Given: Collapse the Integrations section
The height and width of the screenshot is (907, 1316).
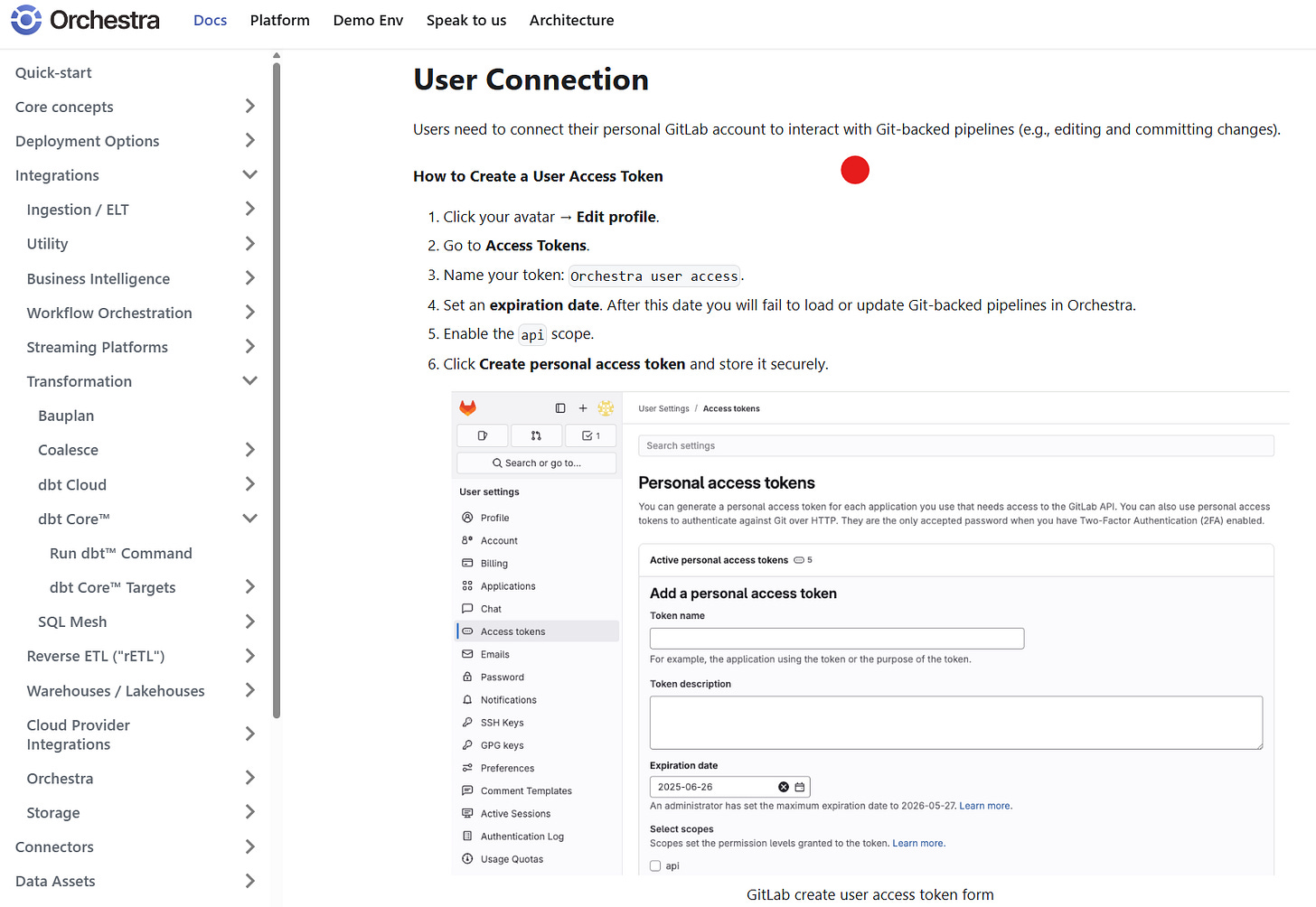Looking at the screenshot, I should click(x=250, y=175).
